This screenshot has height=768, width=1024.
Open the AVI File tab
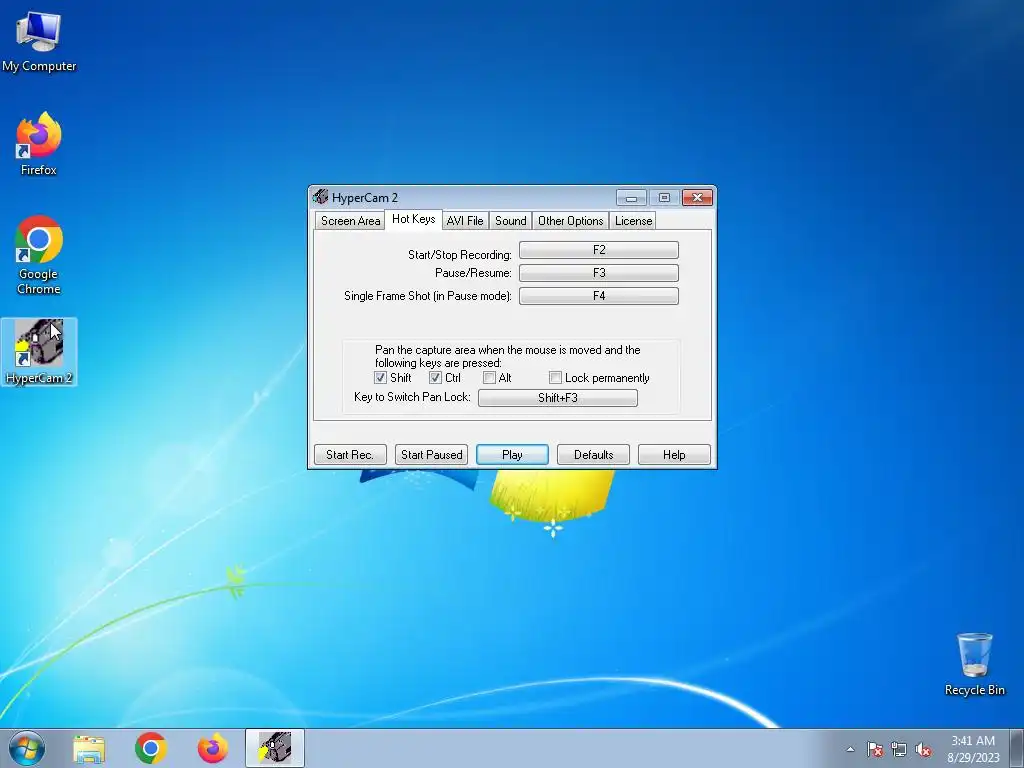465,221
